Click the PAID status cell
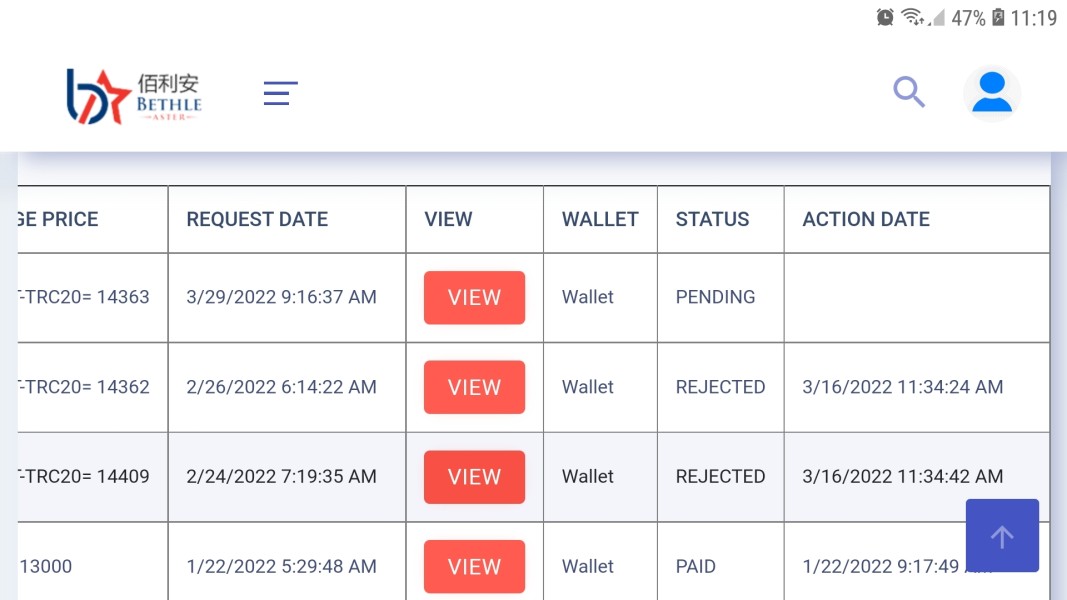 (696, 566)
